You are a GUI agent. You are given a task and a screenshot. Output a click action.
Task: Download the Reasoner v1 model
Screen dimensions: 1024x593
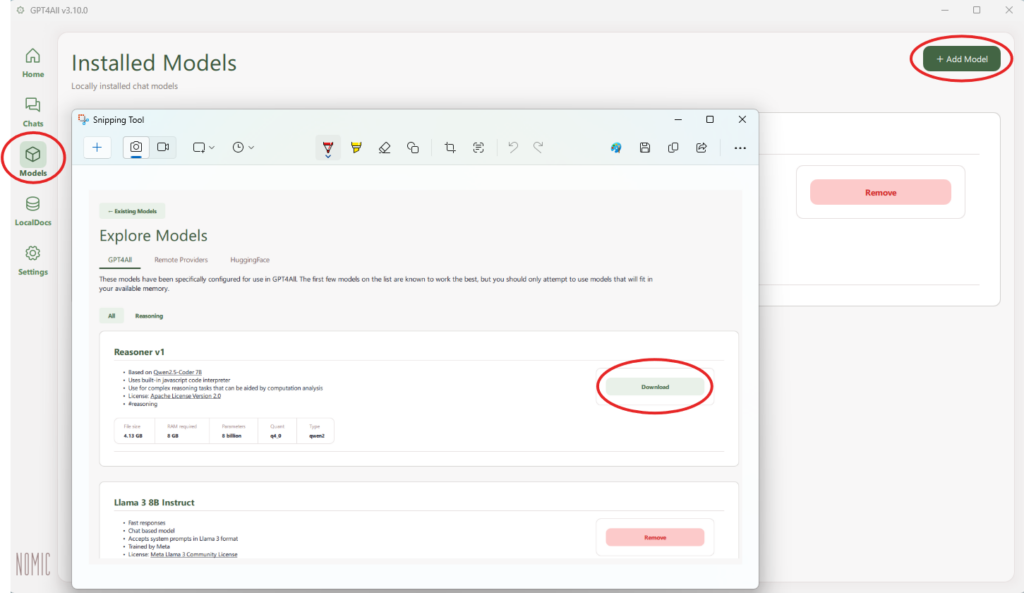click(655, 386)
